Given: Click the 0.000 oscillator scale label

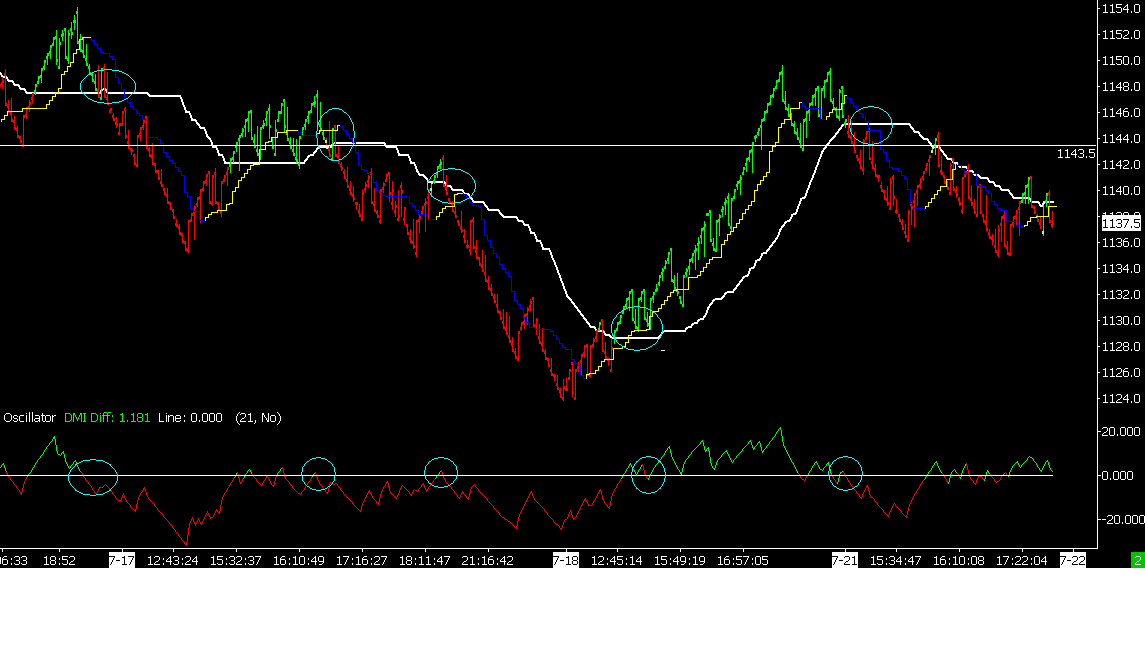Looking at the screenshot, I should click(1117, 476).
